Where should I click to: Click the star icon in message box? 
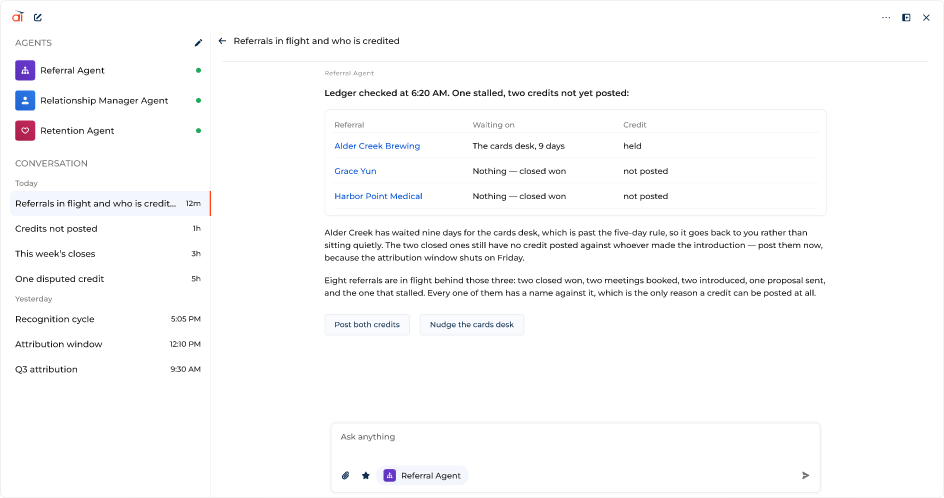[365, 476]
